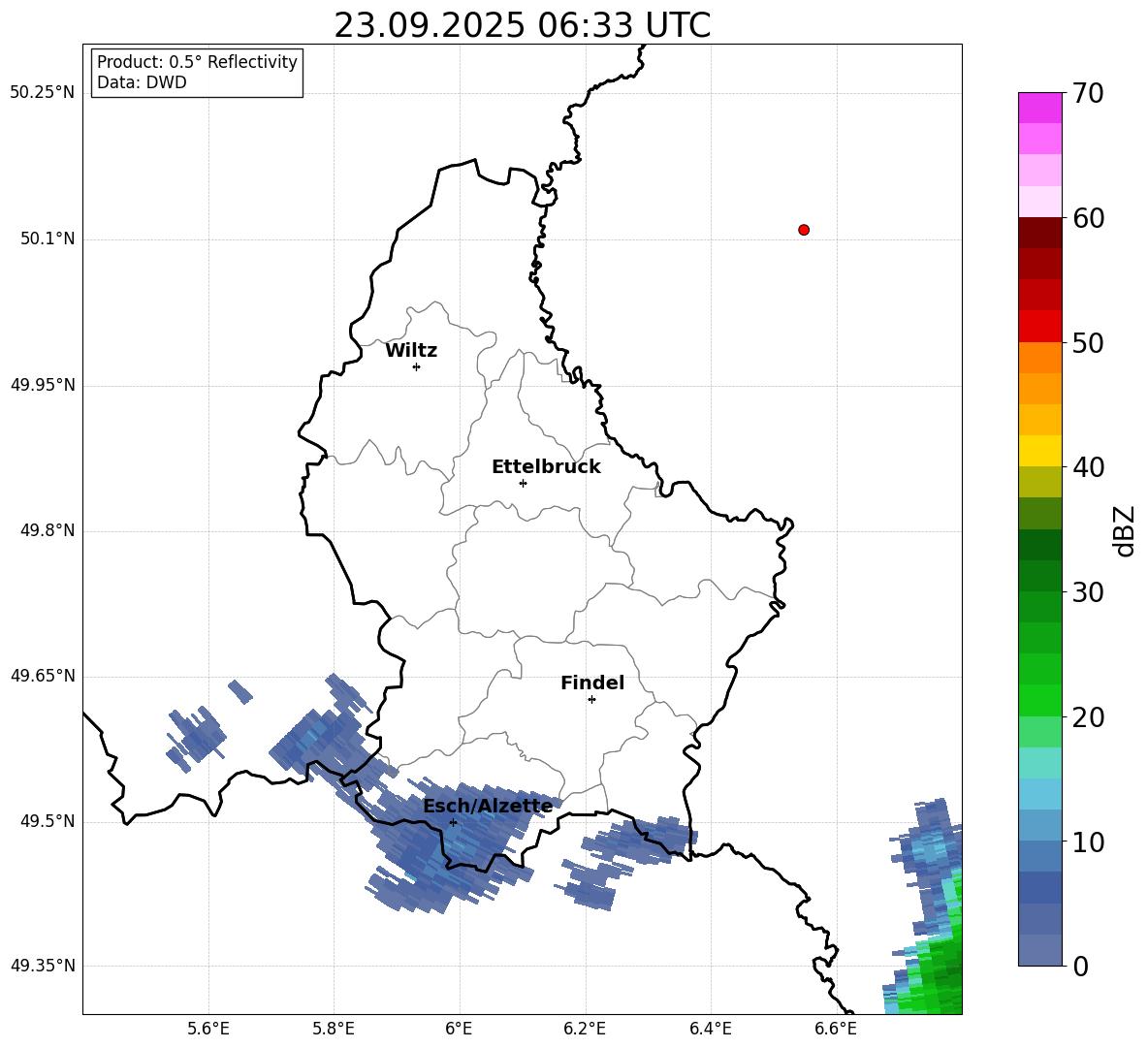The width and height of the screenshot is (1148, 1048).
Task: Click the 'Wiltz' city label
Action: (x=411, y=351)
